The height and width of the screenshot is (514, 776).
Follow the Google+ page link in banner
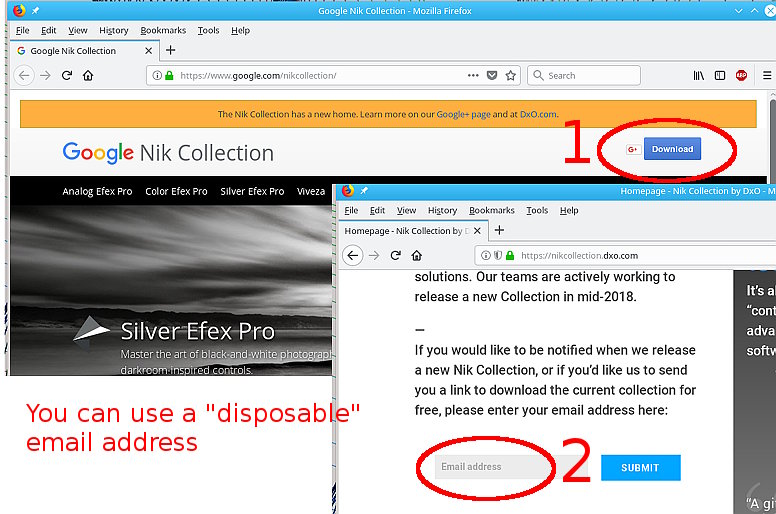click(x=463, y=114)
